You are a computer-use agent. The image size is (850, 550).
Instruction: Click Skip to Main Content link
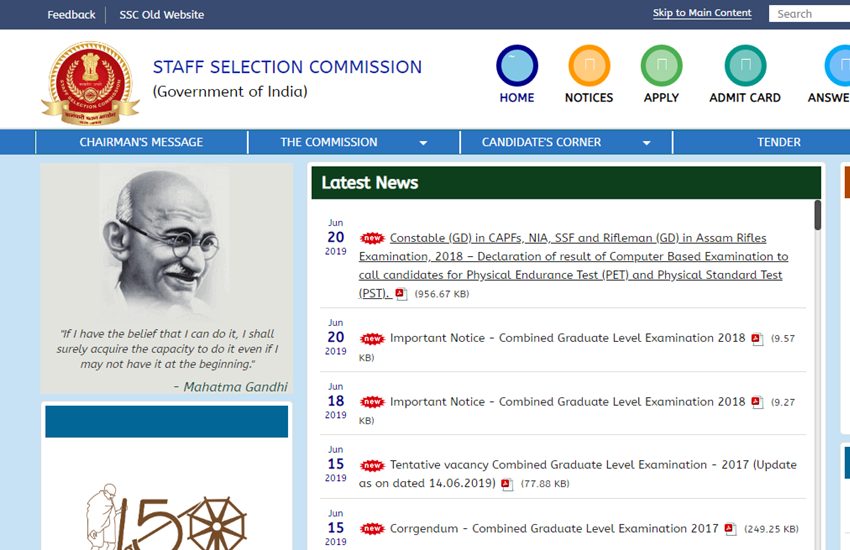(702, 13)
